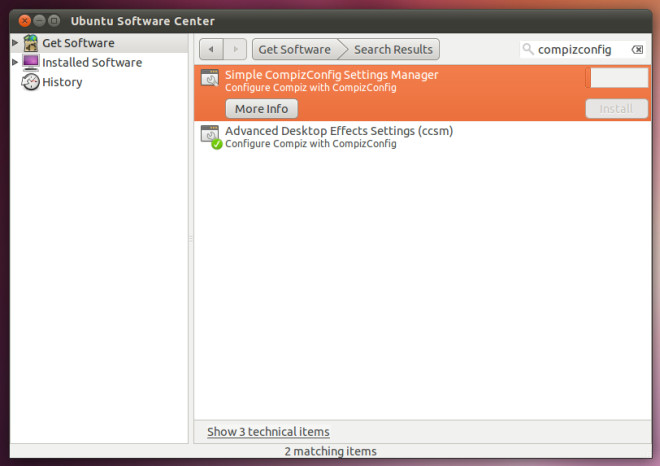Screen dimensions: 660x466
Task: Click the magnifying glass search icon
Action: [x=528, y=49]
